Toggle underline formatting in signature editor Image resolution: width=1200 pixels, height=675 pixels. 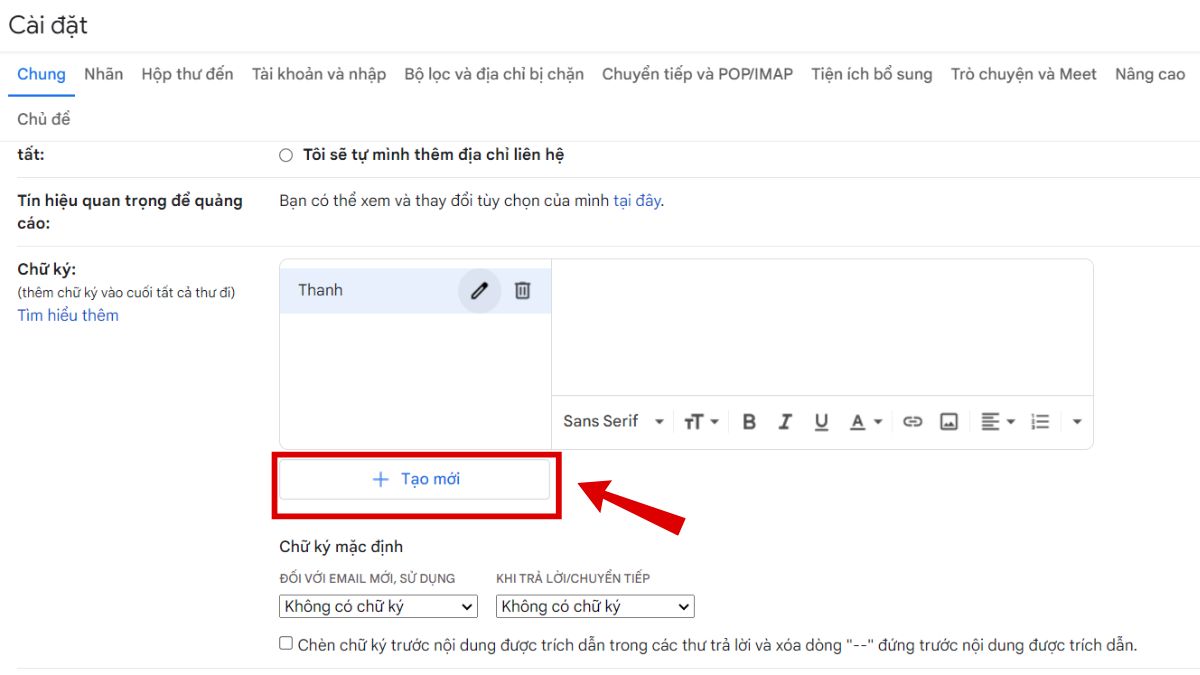click(x=821, y=422)
